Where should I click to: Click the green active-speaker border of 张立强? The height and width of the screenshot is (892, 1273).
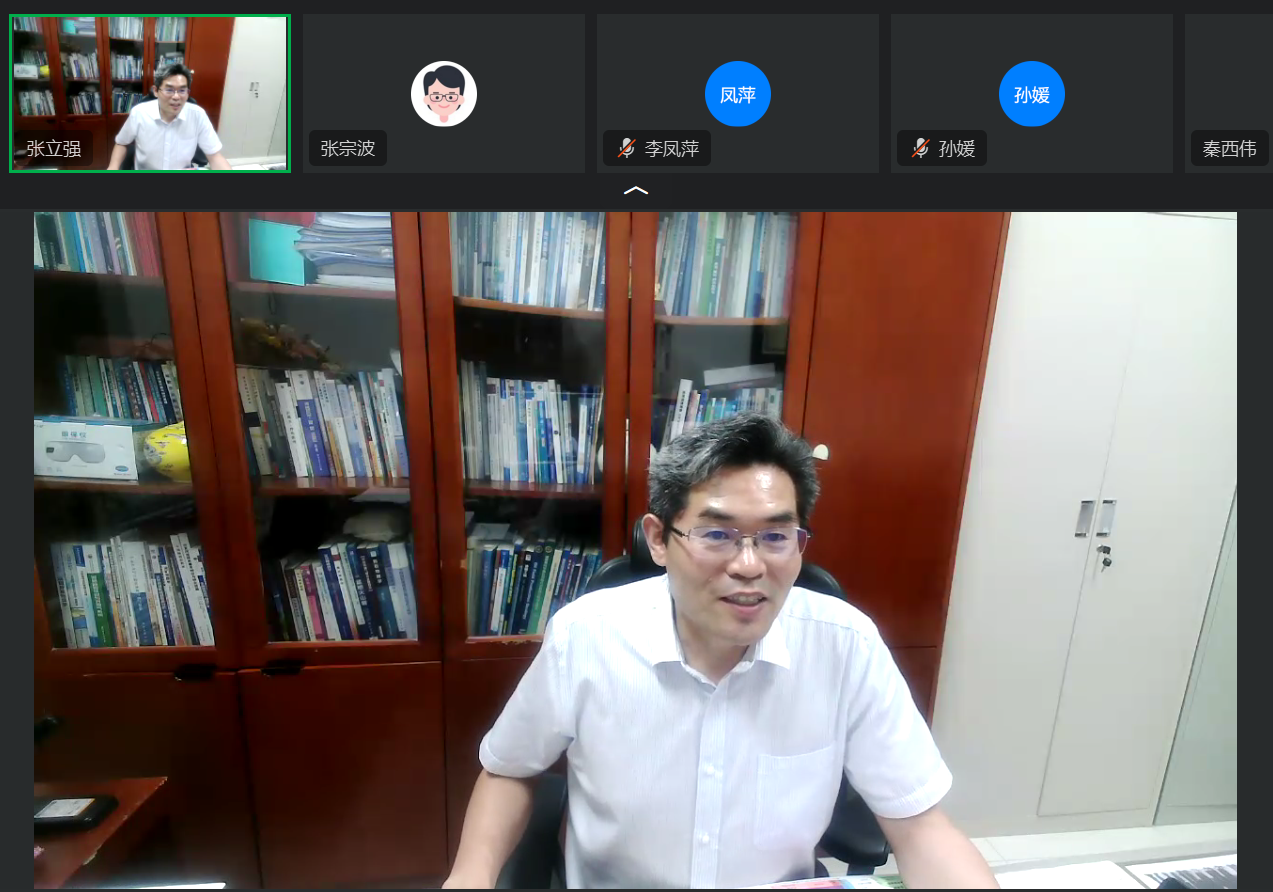point(150,15)
